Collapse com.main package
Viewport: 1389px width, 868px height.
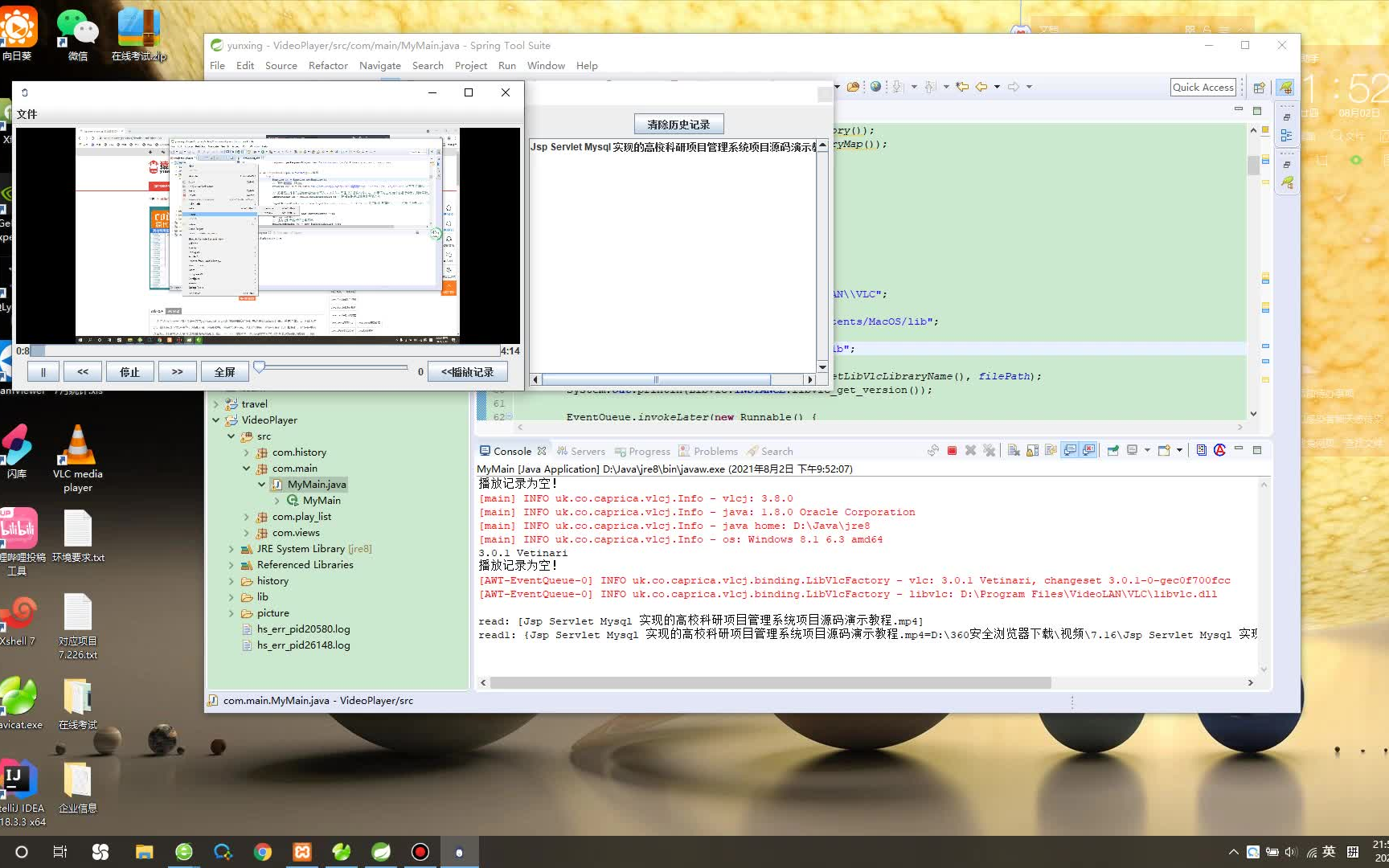click(247, 469)
